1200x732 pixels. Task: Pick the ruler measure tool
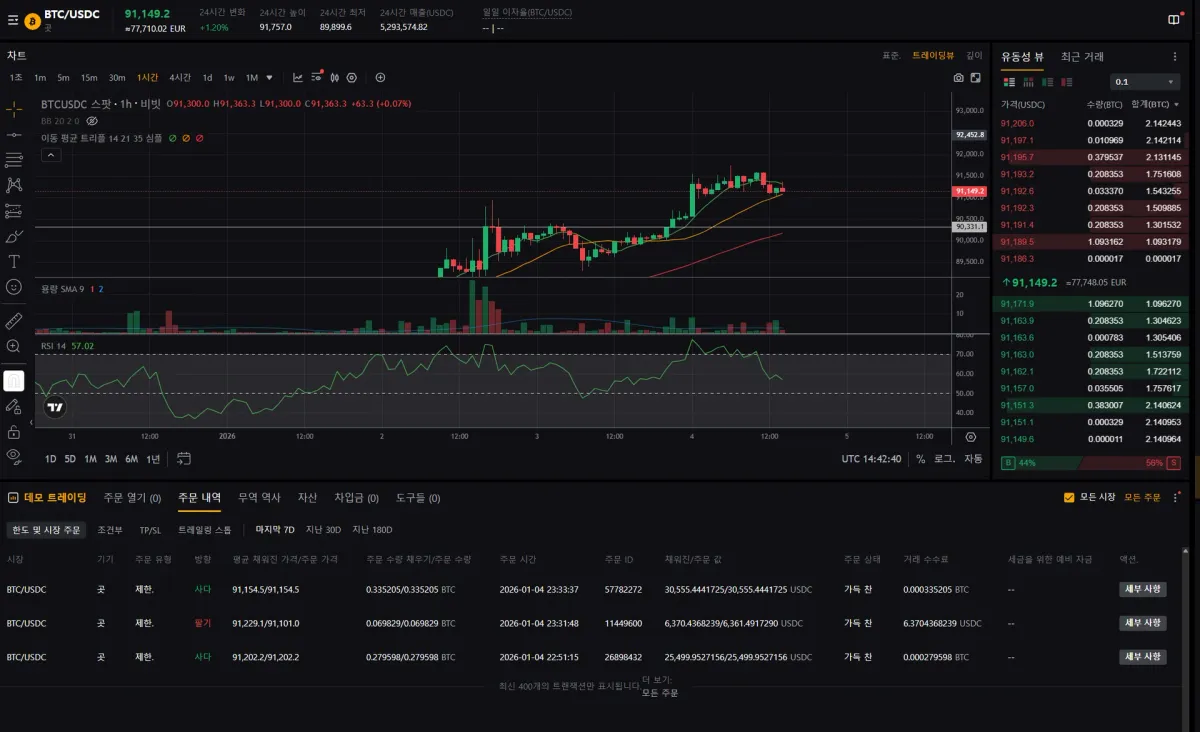(x=14, y=321)
